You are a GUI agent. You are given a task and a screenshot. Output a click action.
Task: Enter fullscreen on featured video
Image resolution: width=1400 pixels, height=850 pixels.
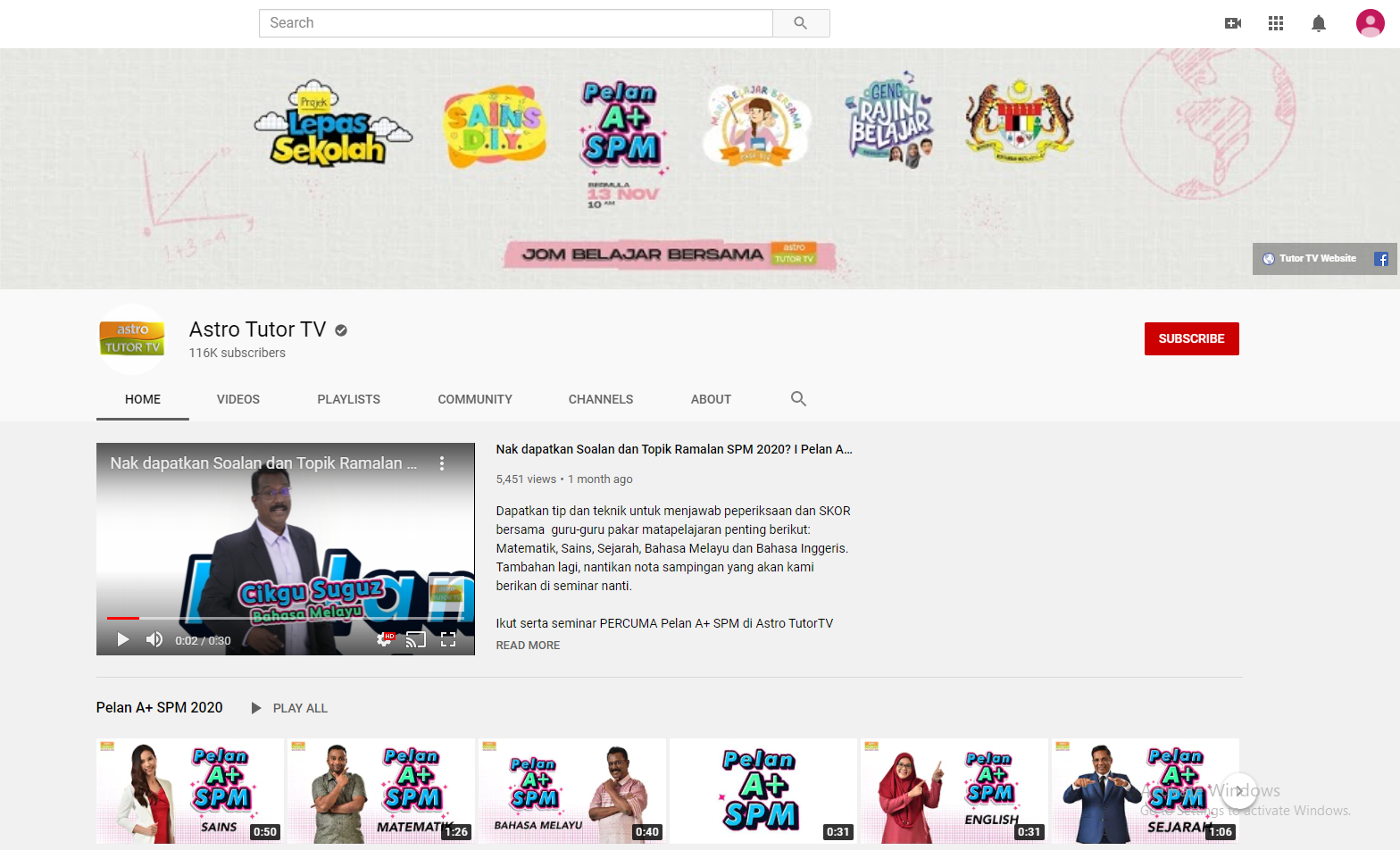point(448,639)
